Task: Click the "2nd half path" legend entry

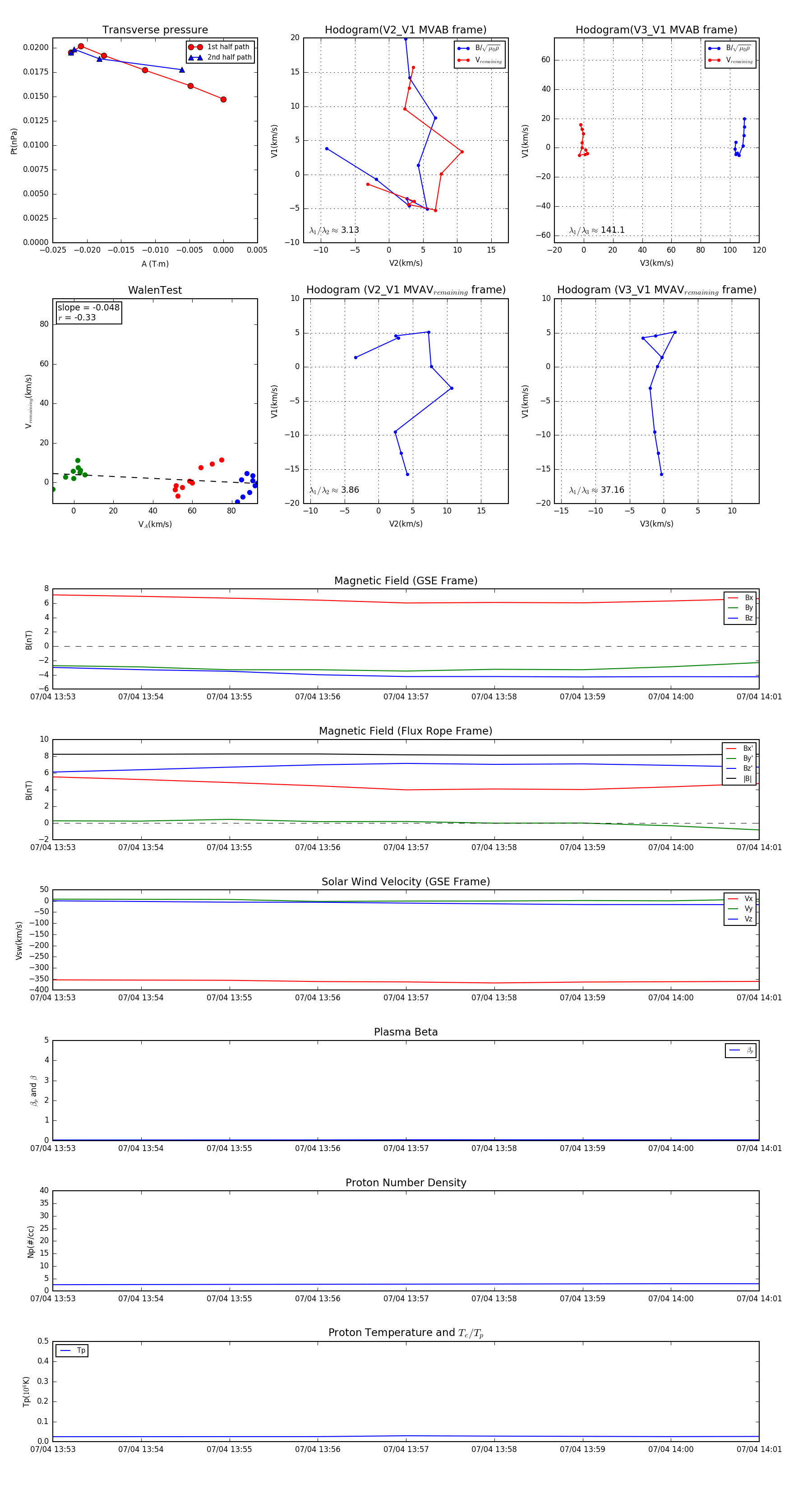Action: pos(220,57)
